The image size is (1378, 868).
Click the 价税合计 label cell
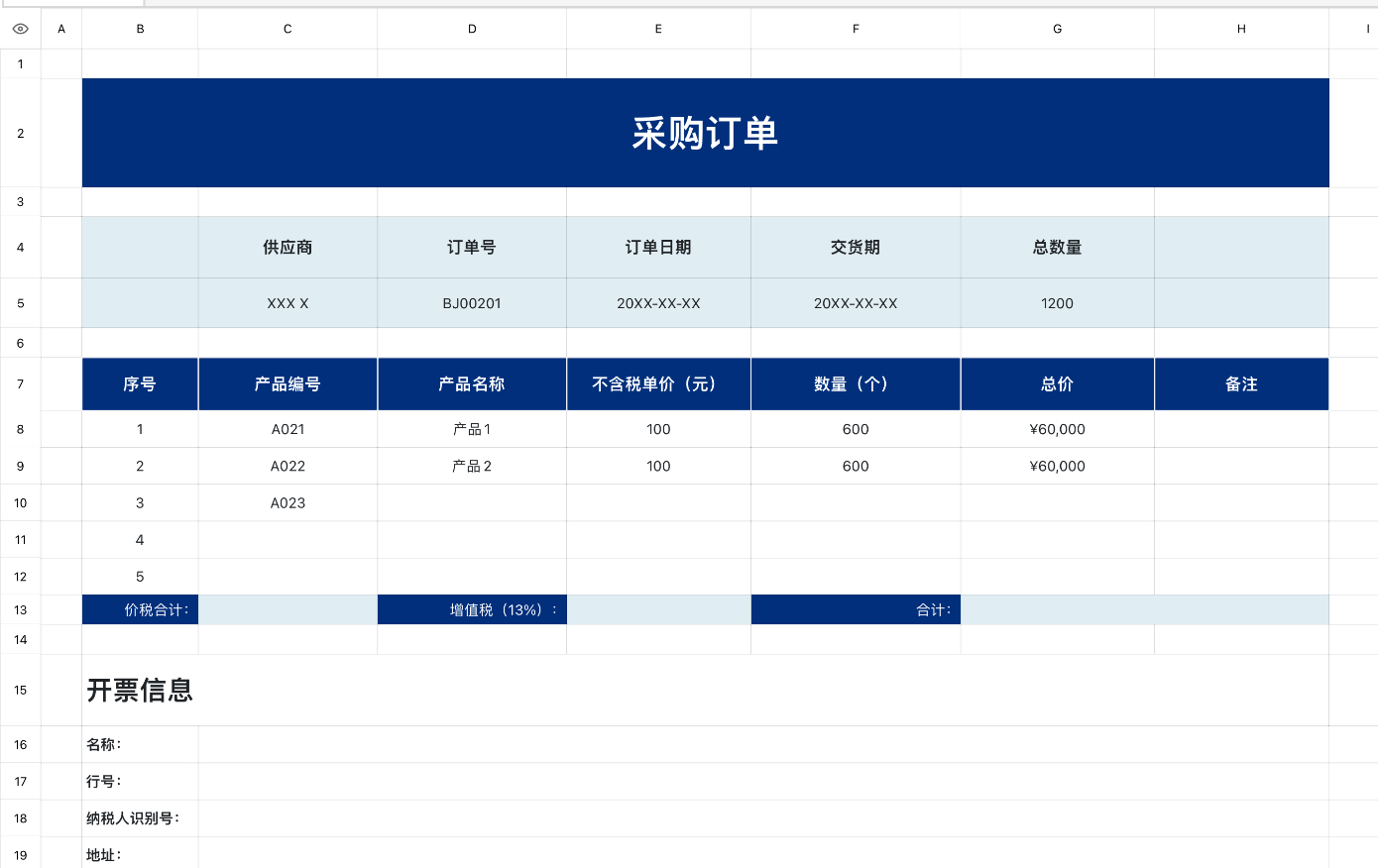(x=140, y=609)
